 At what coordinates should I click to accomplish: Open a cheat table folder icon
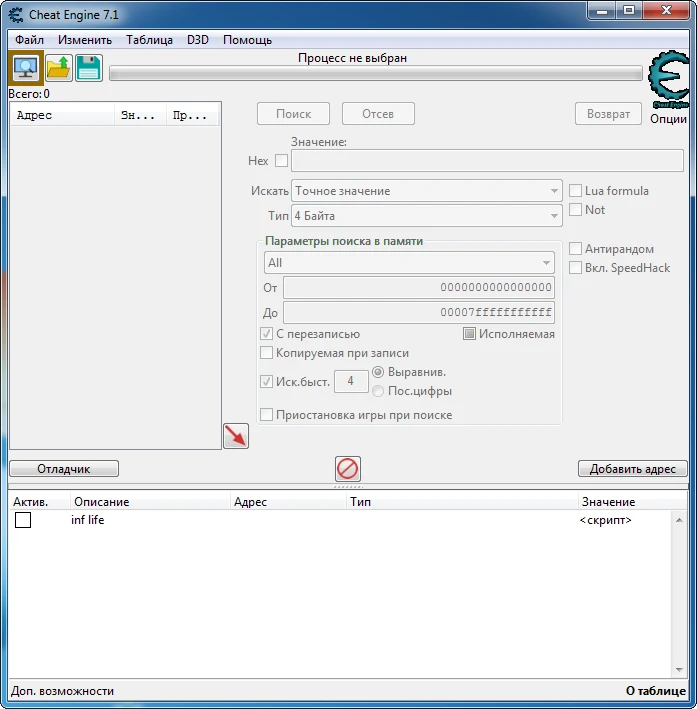pyautogui.click(x=59, y=68)
